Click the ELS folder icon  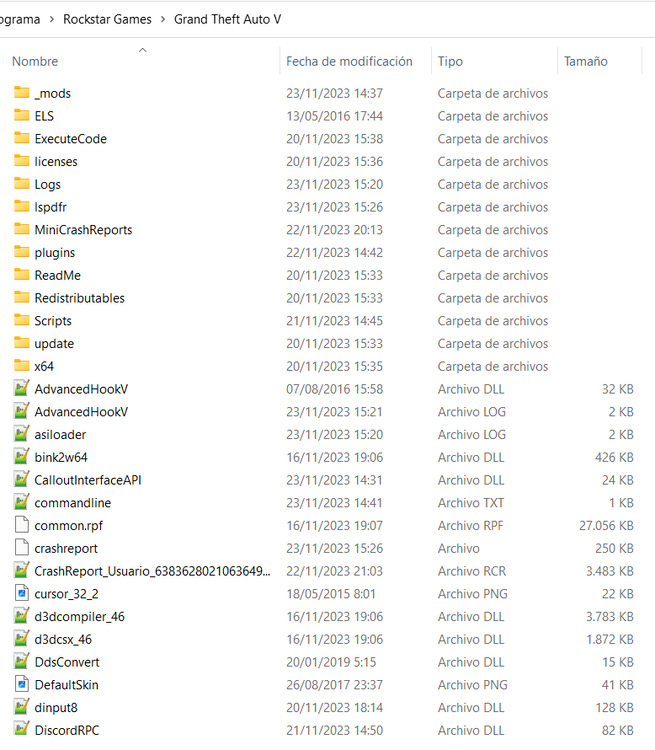[x=22, y=115]
